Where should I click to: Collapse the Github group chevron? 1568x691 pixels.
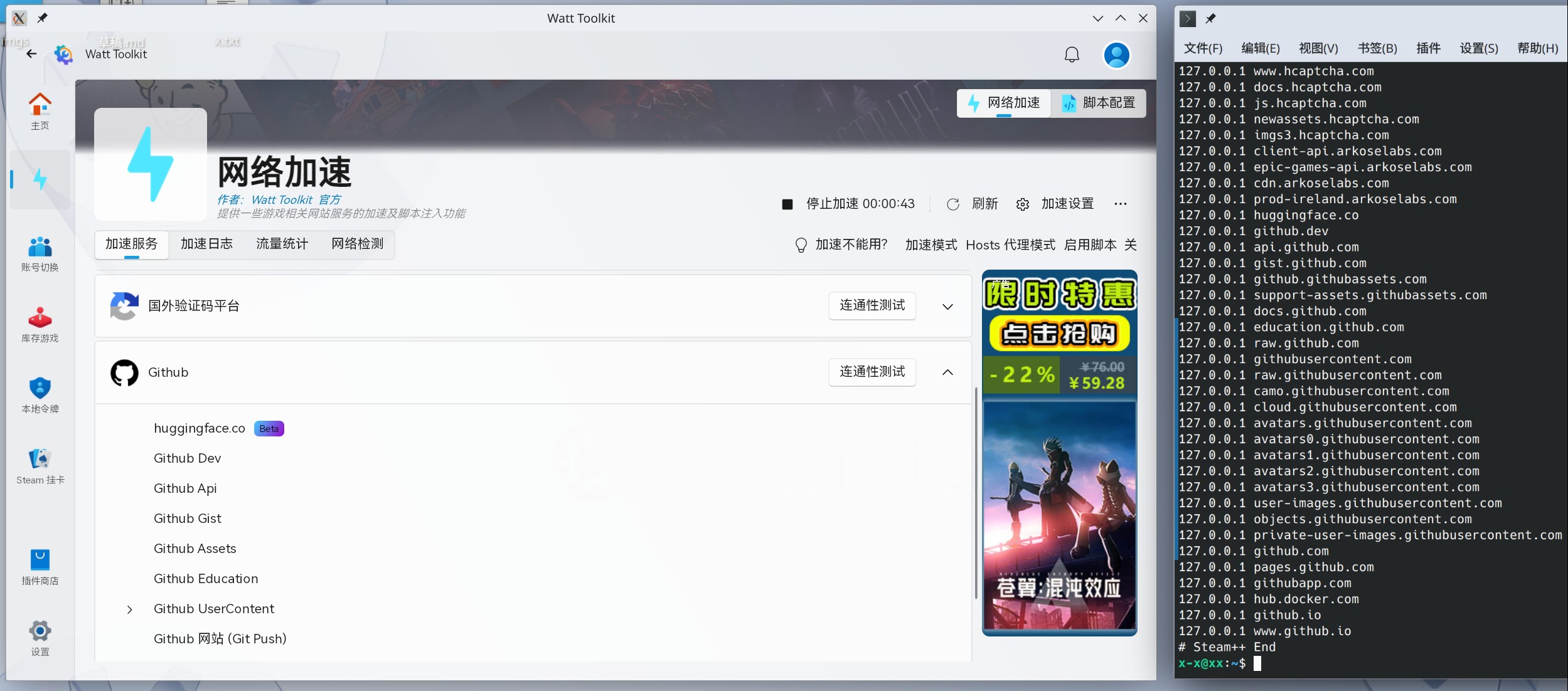[x=947, y=372]
